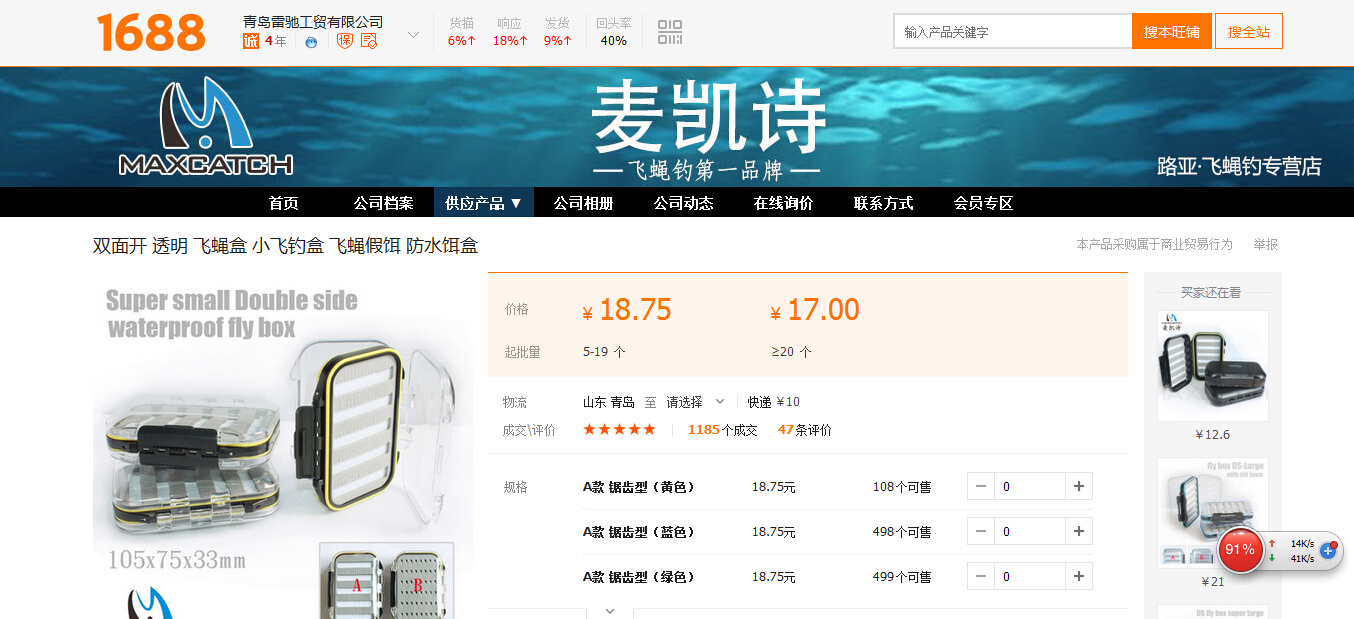Expand company info chevron in header
This screenshot has height=619, width=1354.
pos(413,35)
